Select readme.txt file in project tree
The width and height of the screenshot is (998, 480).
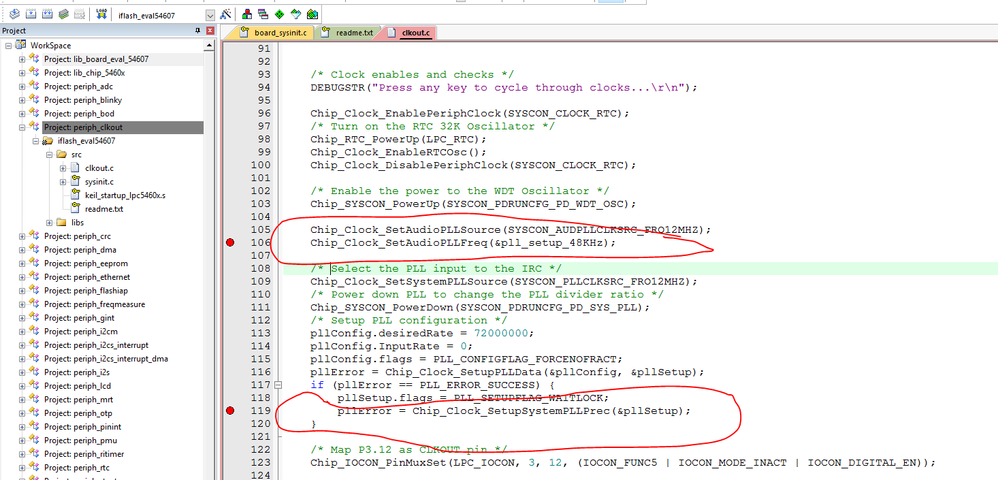pyautogui.click(x=104, y=209)
